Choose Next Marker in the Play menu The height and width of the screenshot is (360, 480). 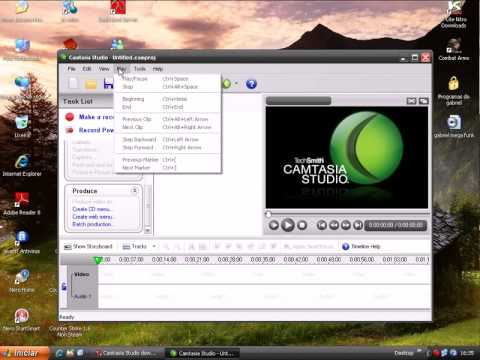(168, 168)
